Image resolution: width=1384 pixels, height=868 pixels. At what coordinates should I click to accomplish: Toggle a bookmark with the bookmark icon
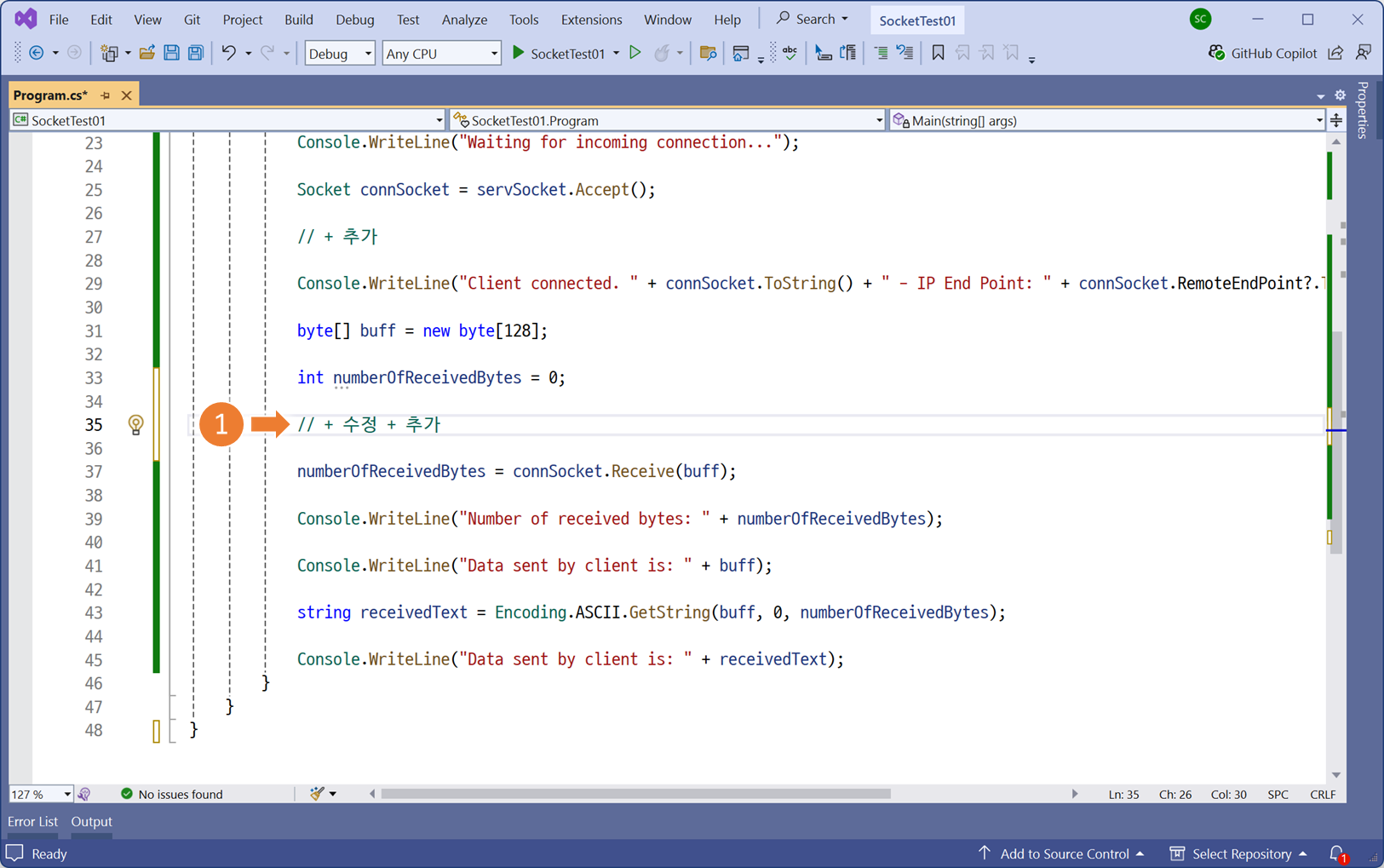click(x=938, y=53)
